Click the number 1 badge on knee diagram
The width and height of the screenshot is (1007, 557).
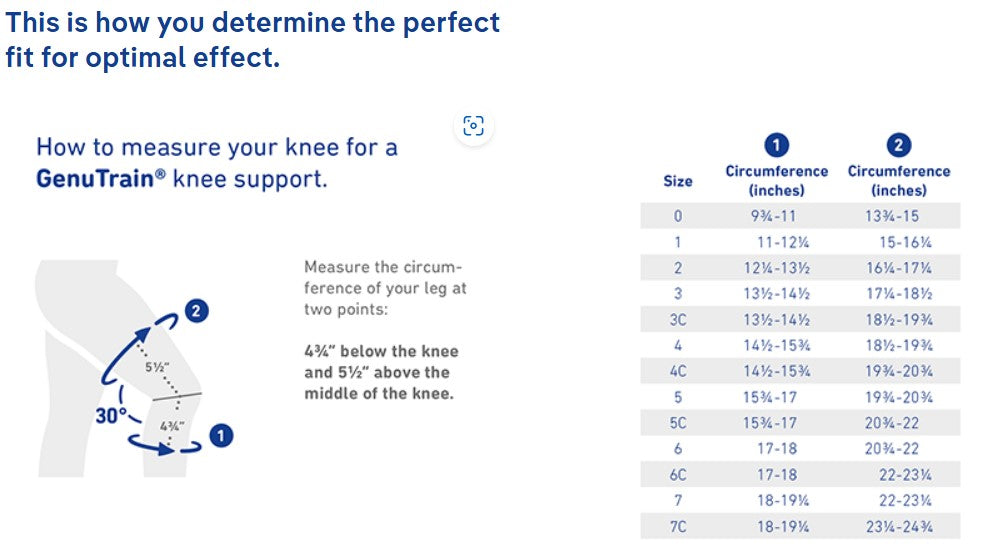(x=222, y=436)
